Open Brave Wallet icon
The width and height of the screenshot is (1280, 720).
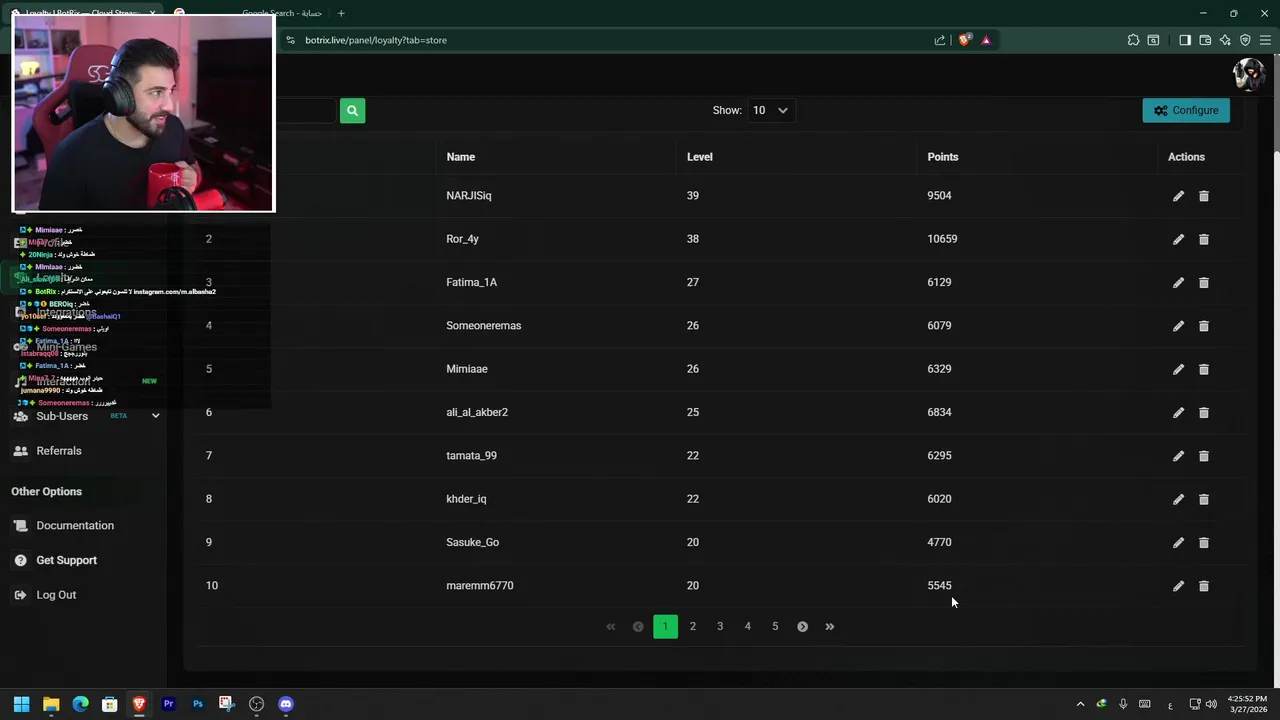[1205, 40]
